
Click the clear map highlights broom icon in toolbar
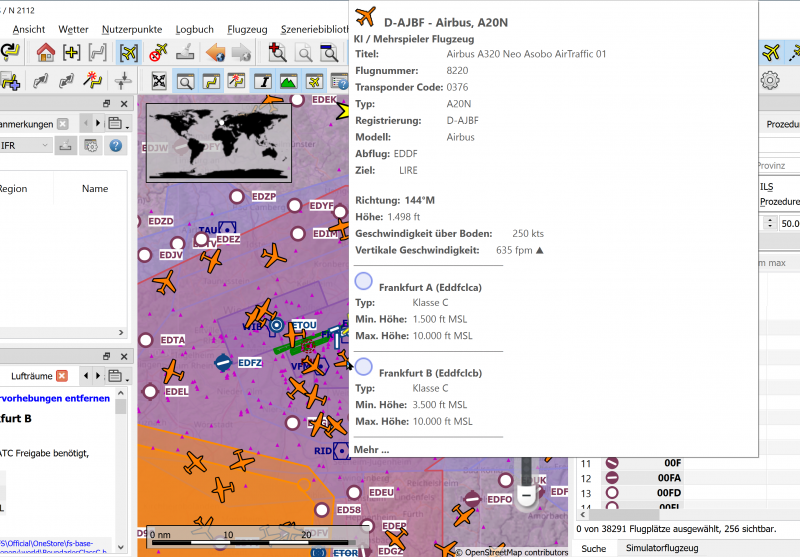coord(185,52)
